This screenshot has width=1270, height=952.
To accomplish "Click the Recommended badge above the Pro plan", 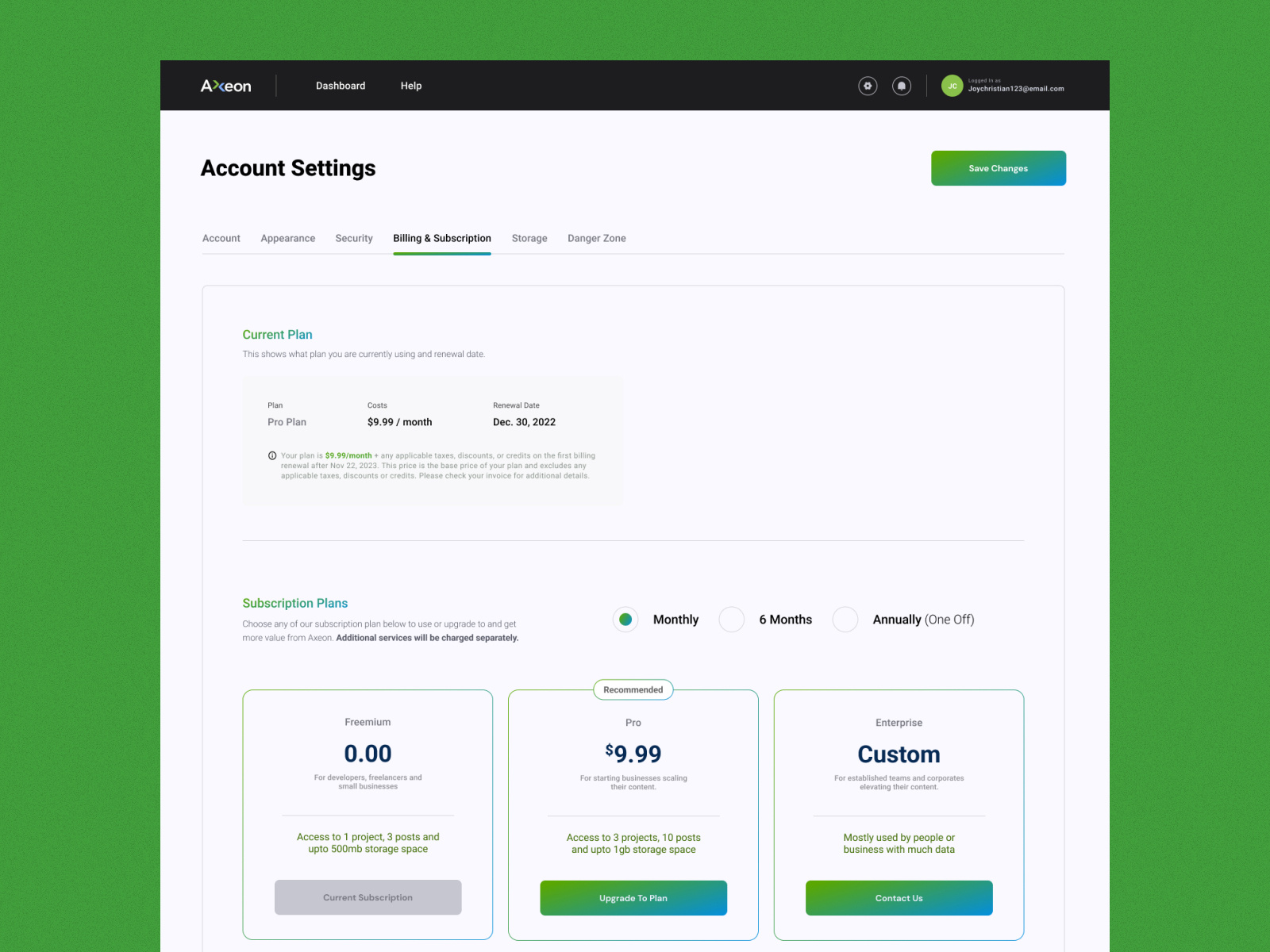I will (633, 689).
